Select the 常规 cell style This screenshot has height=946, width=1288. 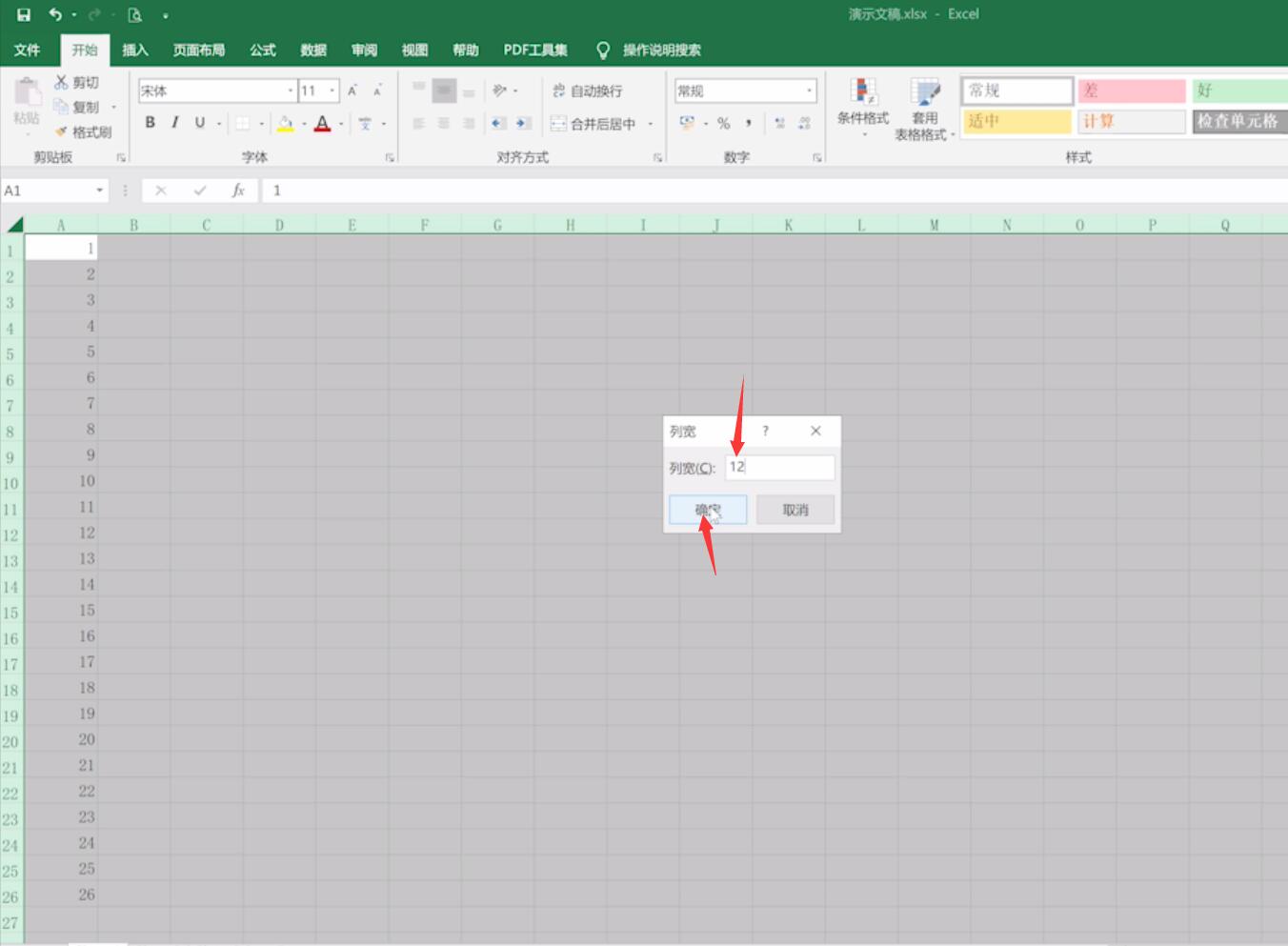(1017, 91)
